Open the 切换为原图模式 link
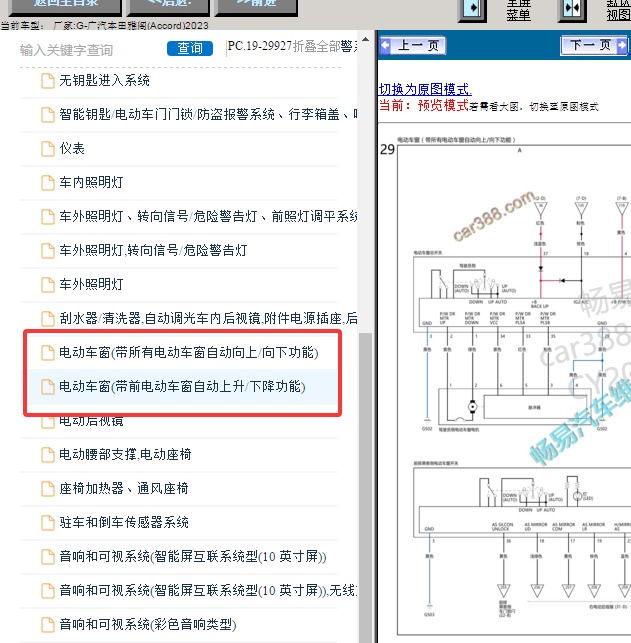This screenshot has width=631, height=643. [x=425, y=89]
